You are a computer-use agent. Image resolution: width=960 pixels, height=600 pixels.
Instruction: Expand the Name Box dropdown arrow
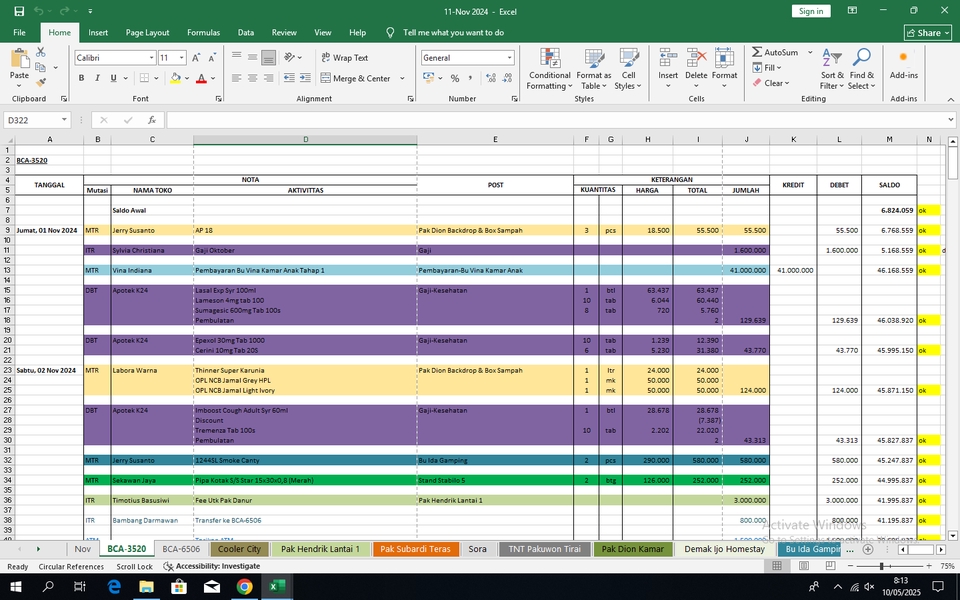pos(64,120)
